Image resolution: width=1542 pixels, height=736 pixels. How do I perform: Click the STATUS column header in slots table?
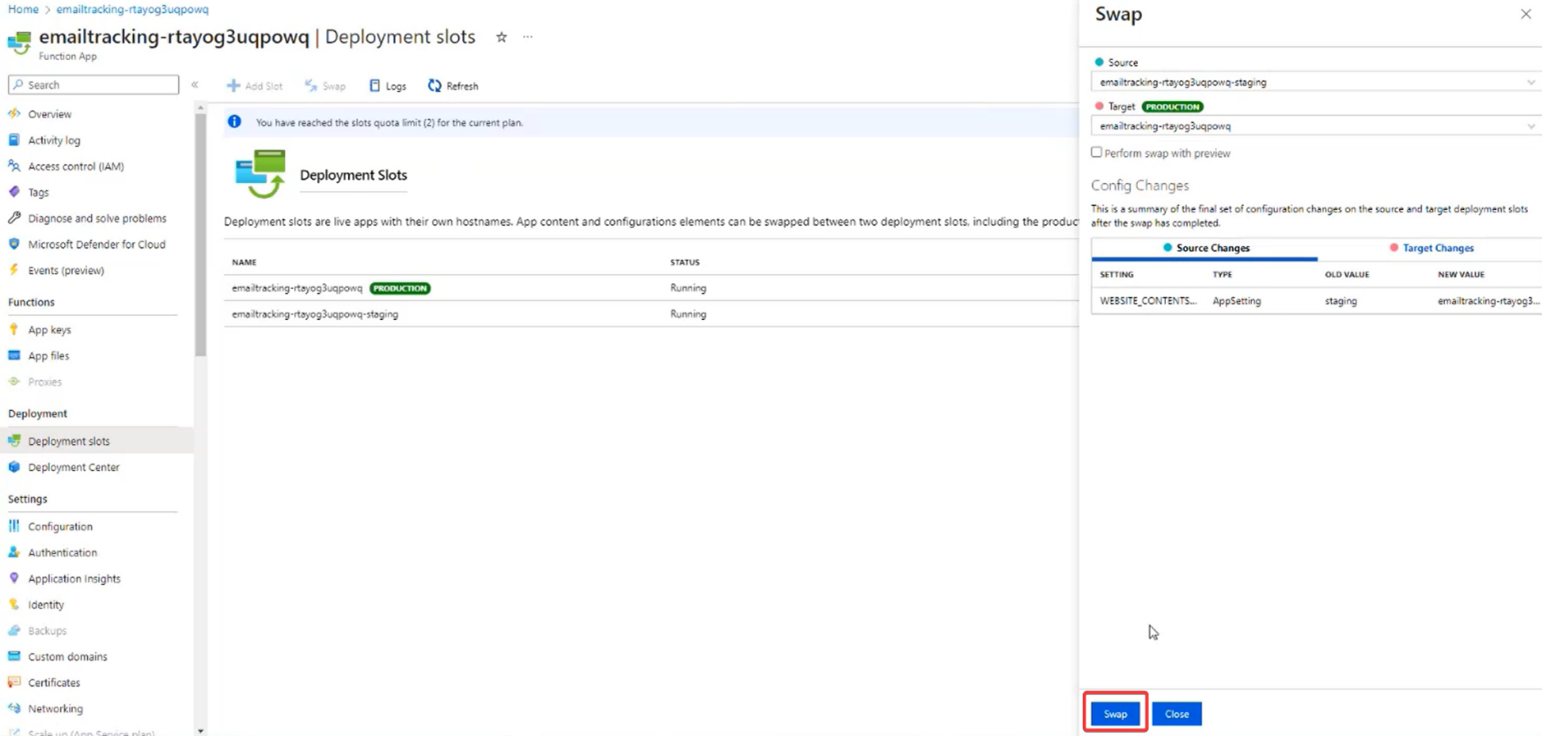(x=685, y=262)
